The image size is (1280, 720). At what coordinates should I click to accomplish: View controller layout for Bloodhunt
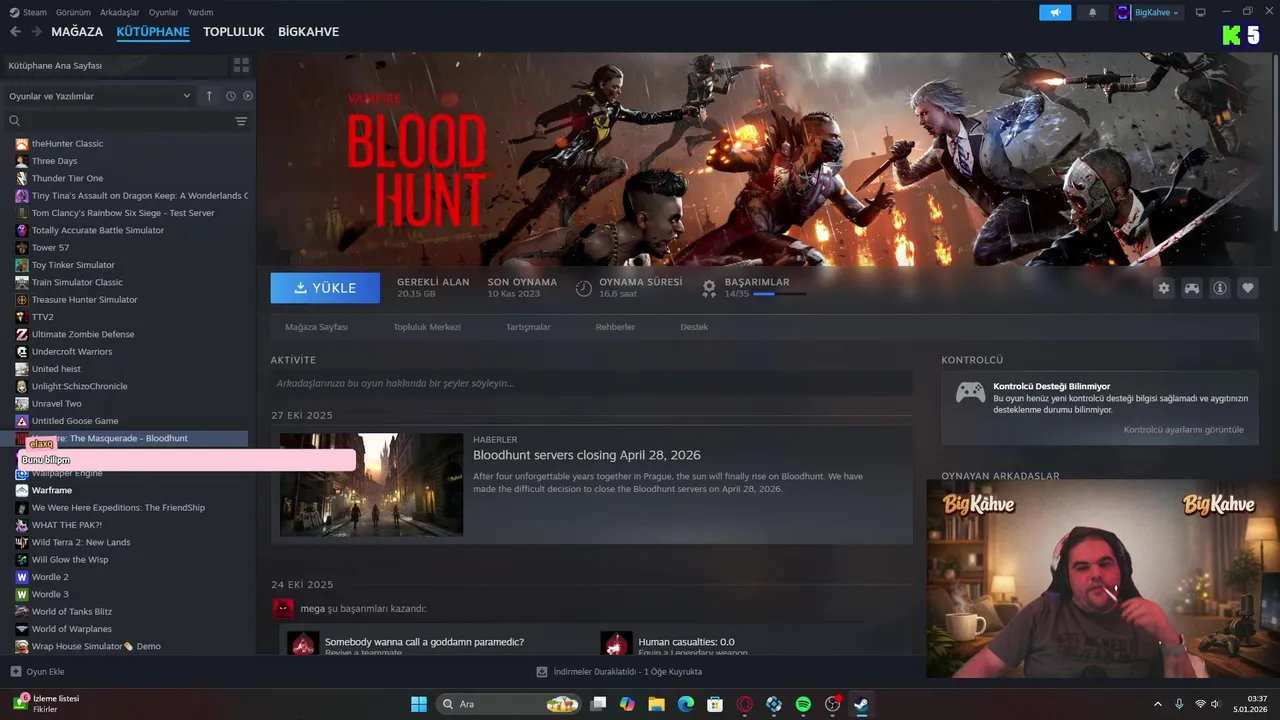click(x=1192, y=288)
